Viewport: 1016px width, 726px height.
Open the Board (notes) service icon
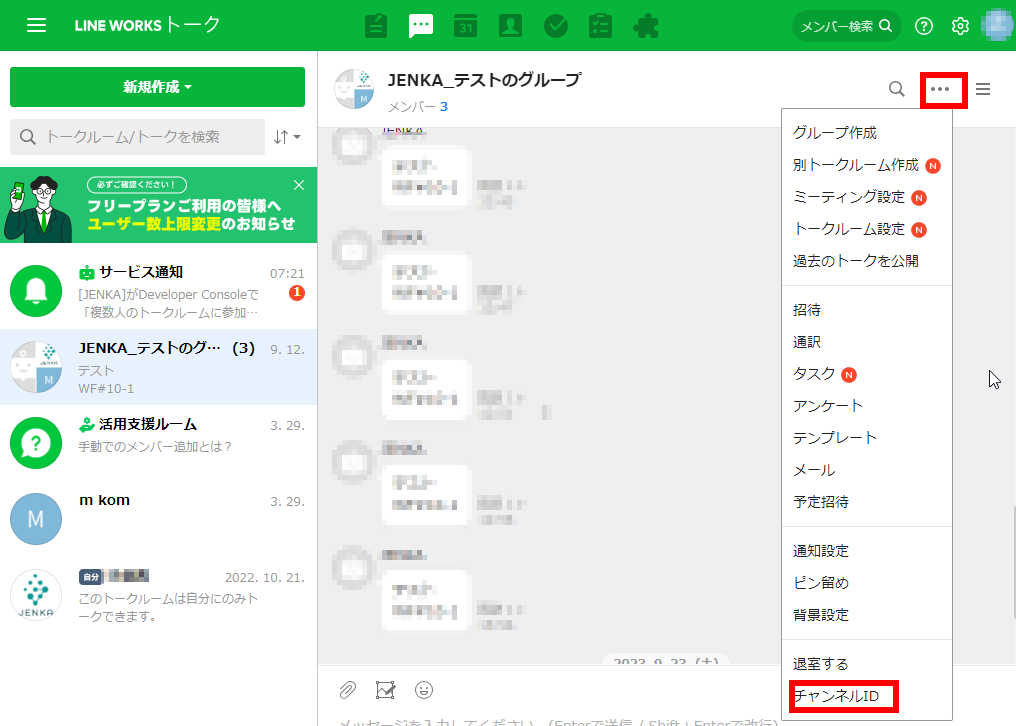click(x=376, y=26)
